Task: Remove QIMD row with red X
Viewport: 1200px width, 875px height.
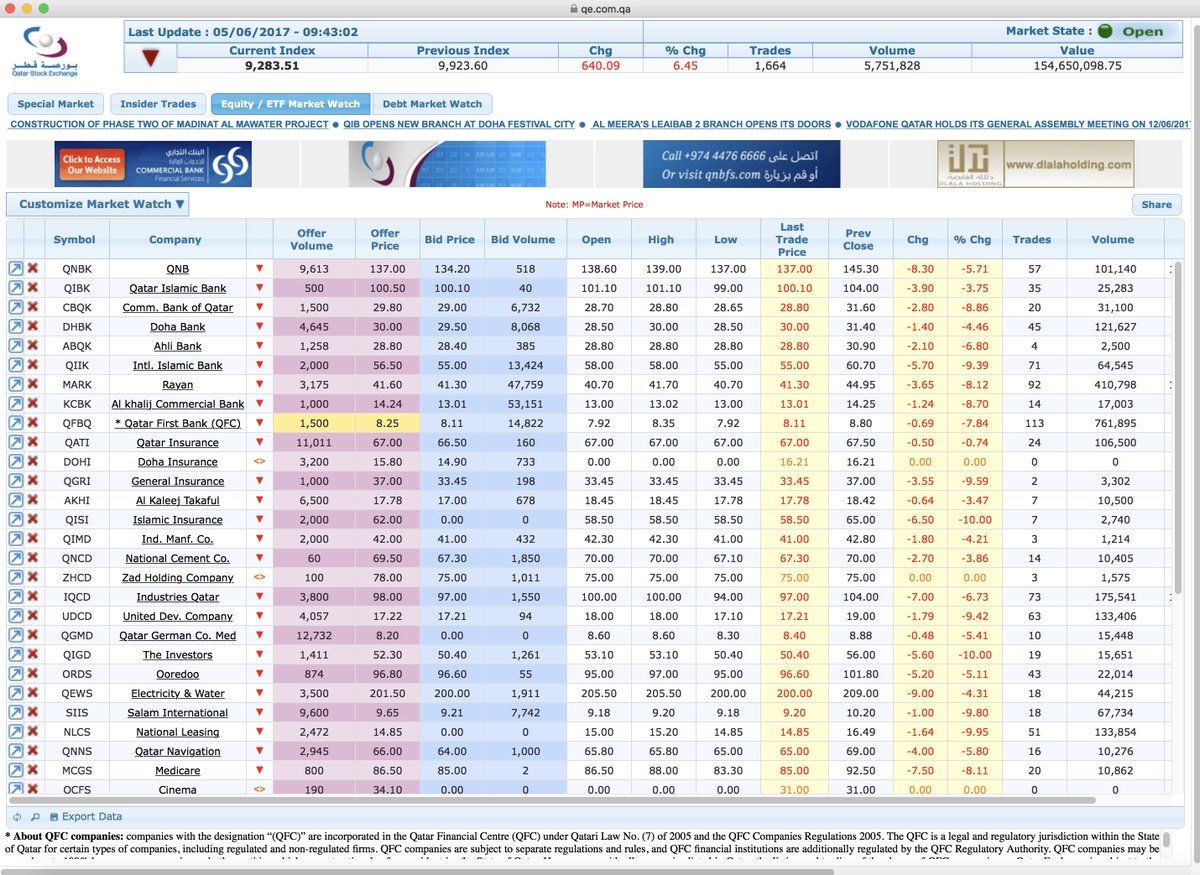Action: point(33,539)
